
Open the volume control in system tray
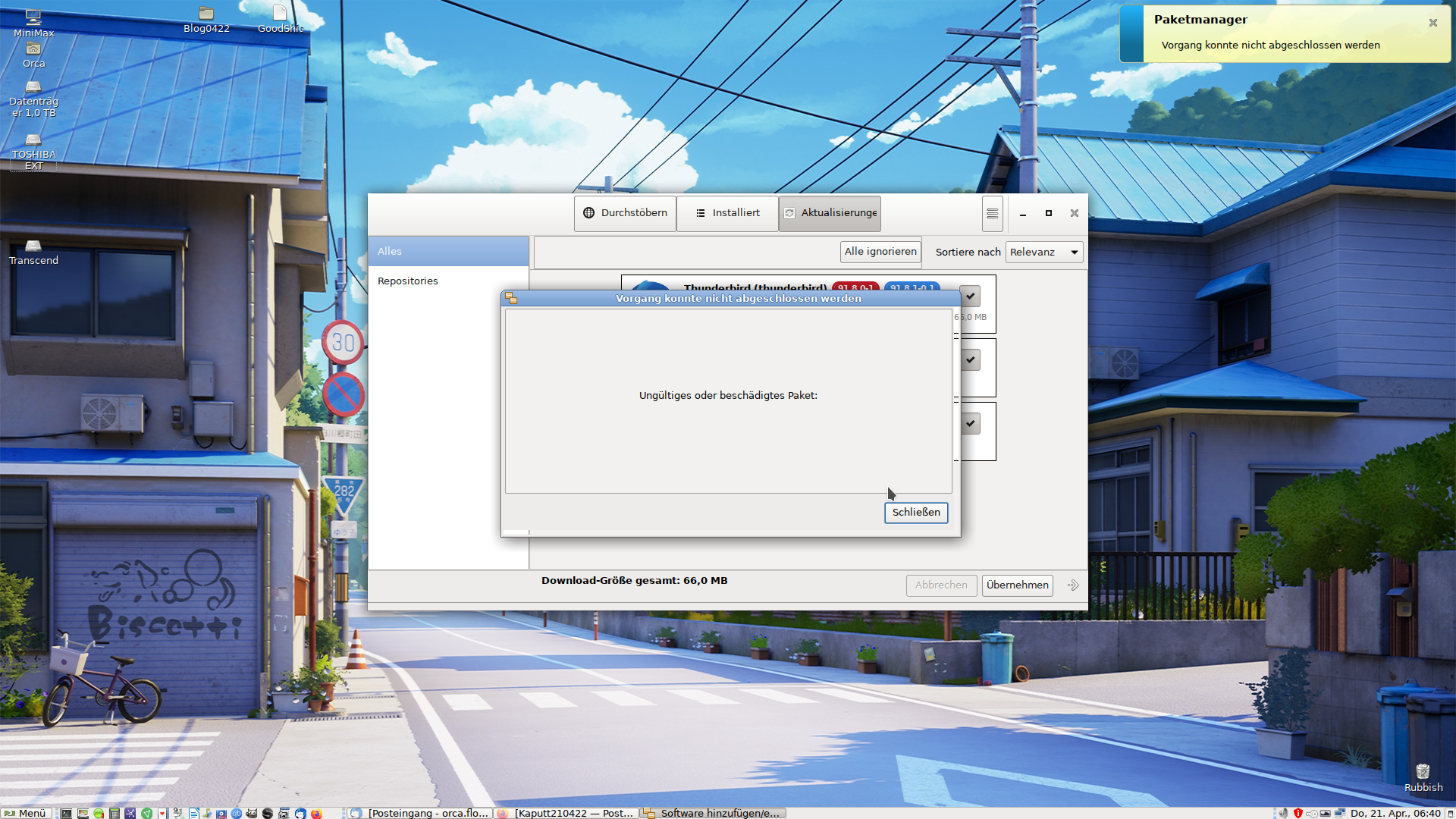(x=1282, y=813)
